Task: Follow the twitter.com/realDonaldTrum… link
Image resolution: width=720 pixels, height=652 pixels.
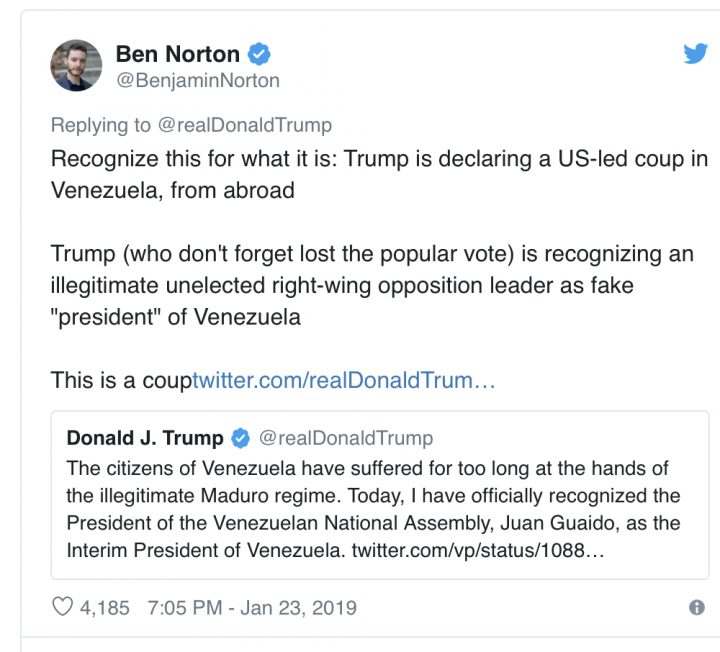Action: coord(344,381)
